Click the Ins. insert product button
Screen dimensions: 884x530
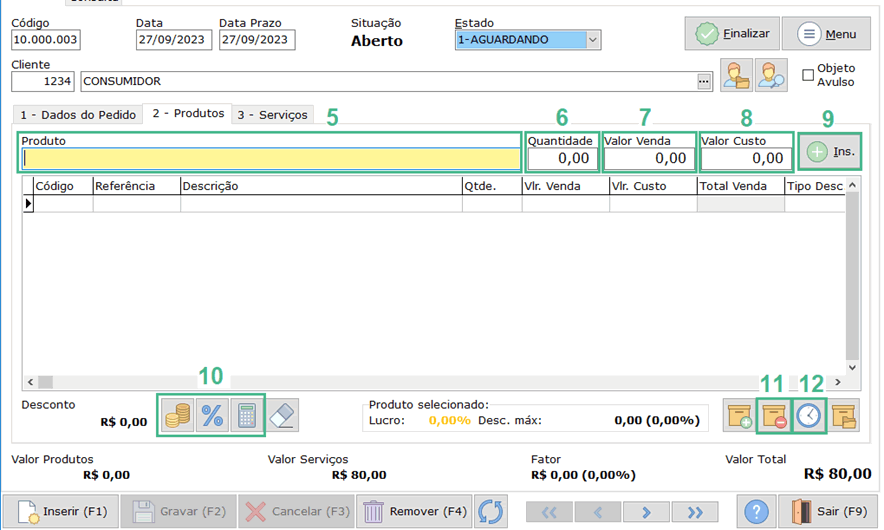[x=830, y=151]
